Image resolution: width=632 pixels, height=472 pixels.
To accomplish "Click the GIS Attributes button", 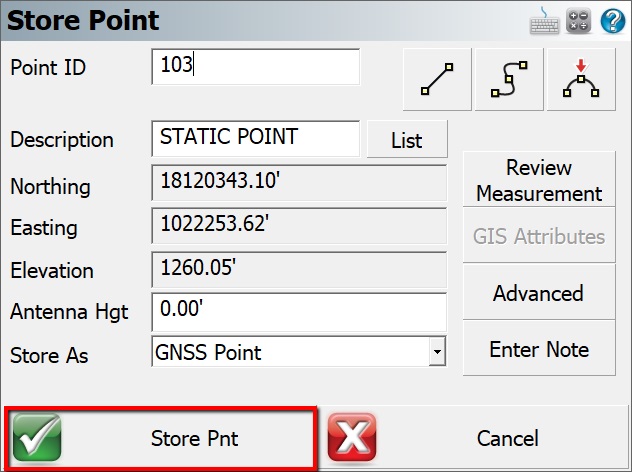I will pos(538,237).
